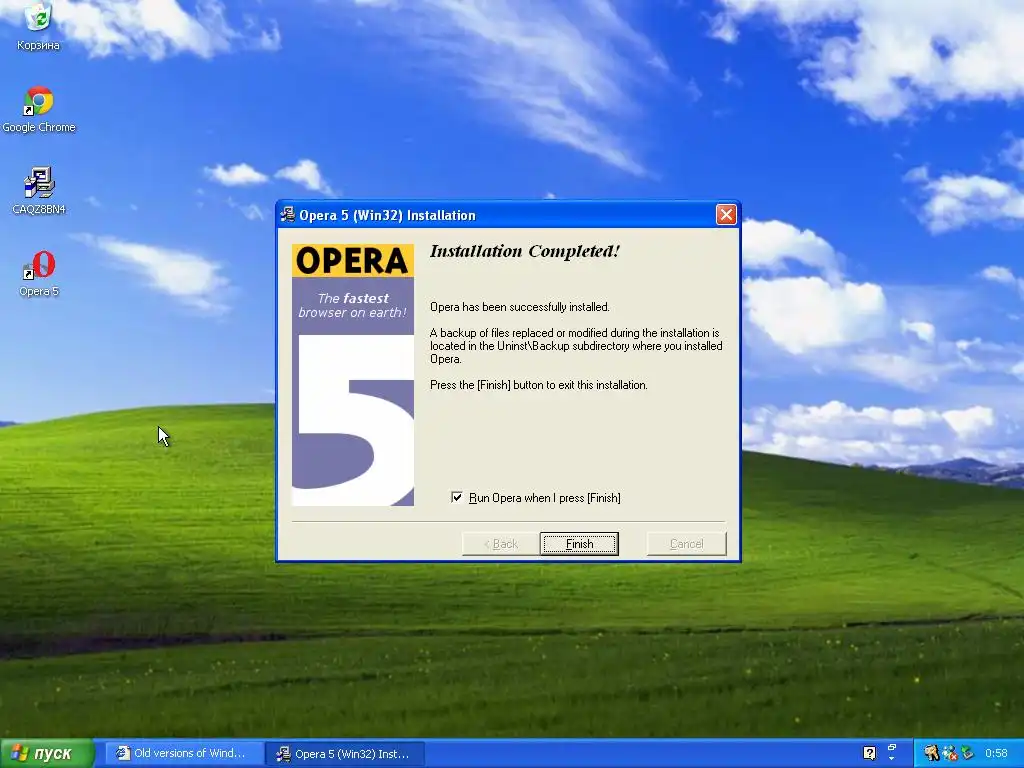Select the Google Chrome desktop shortcut
The width and height of the screenshot is (1024, 768).
(x=39, y=110)
